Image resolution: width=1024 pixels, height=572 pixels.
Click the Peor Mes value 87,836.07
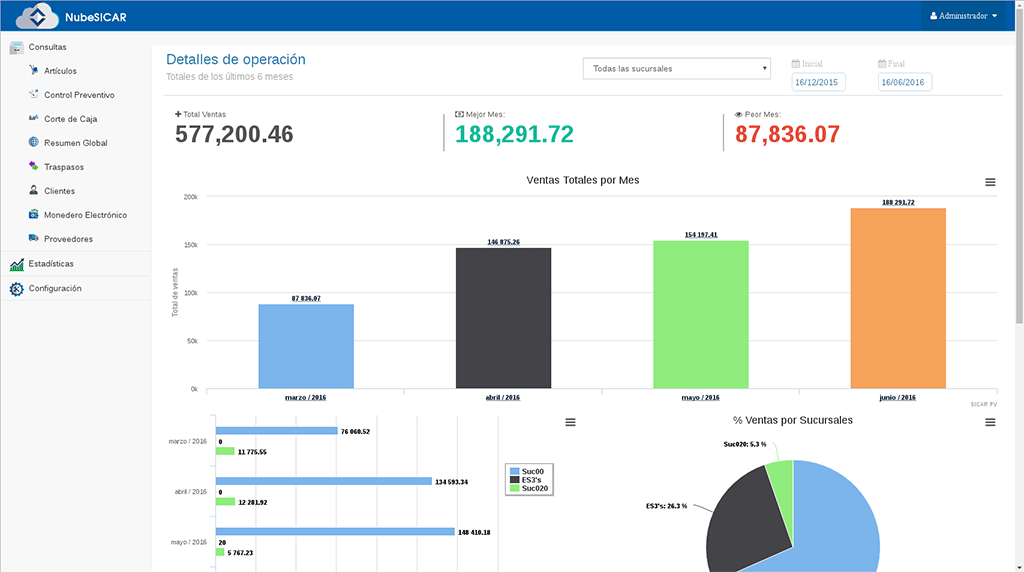pyautogui.click(x=788, y=135)
